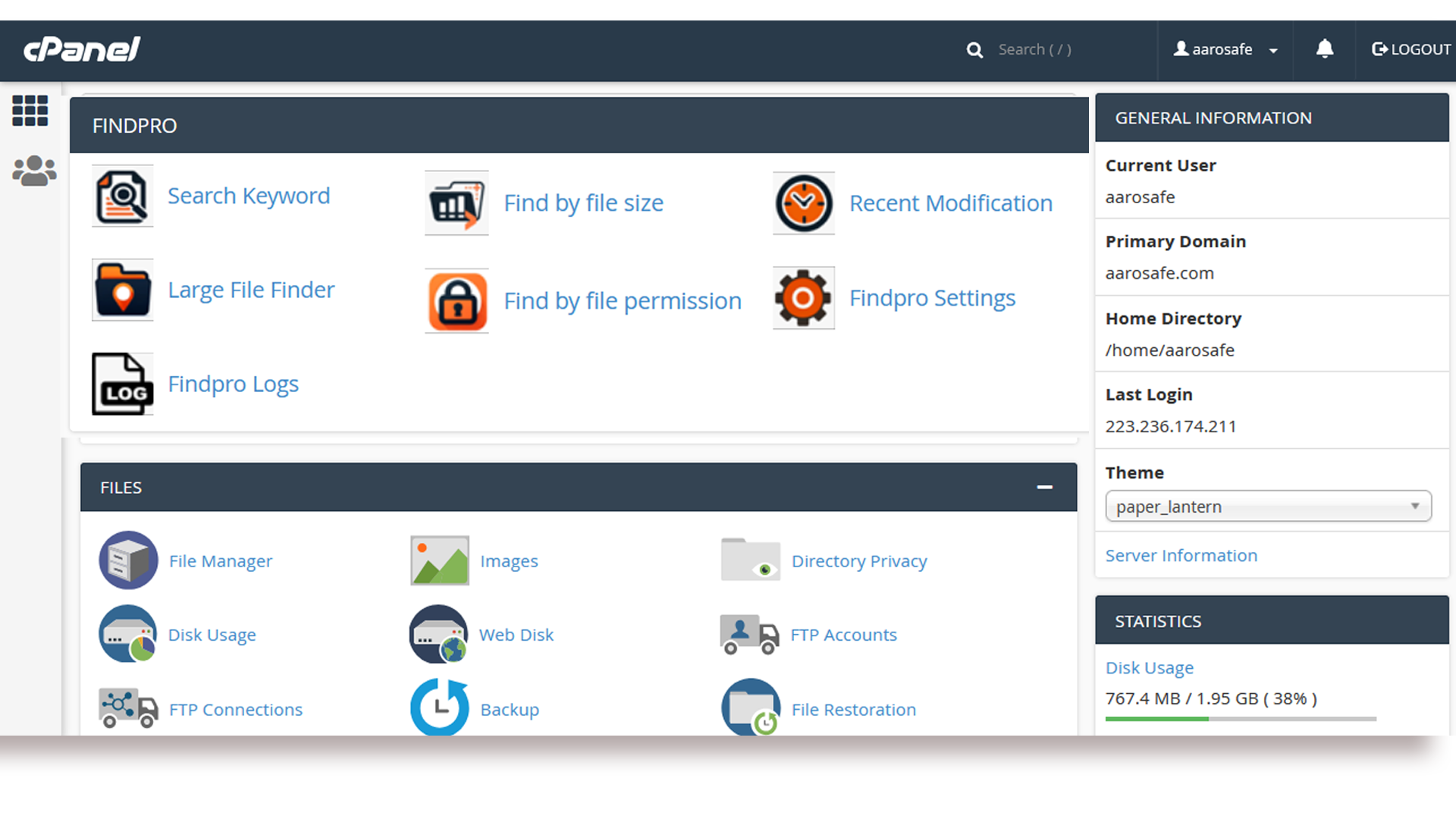The image size is (1456, 819).
Task: Open the Recent Modification link
Action: [951, 203]
